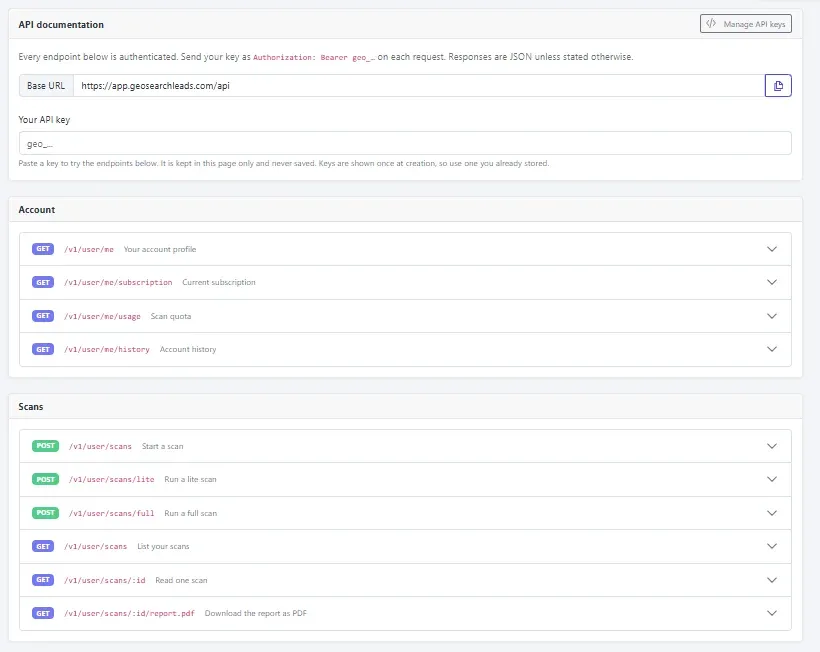The image size is (820, 652).
Task: Click the /v1/user/me/history path
Action: pos(107,349)
